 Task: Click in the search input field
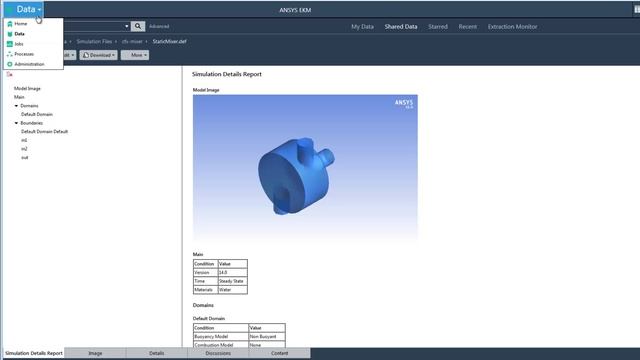93,26
